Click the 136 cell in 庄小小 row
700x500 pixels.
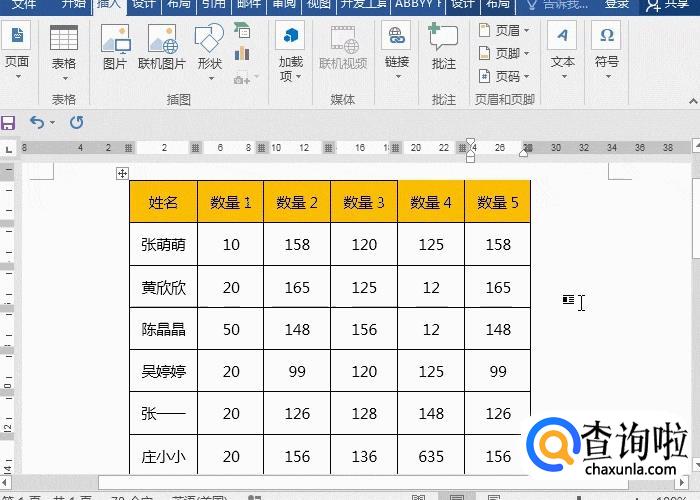[364, 455]
